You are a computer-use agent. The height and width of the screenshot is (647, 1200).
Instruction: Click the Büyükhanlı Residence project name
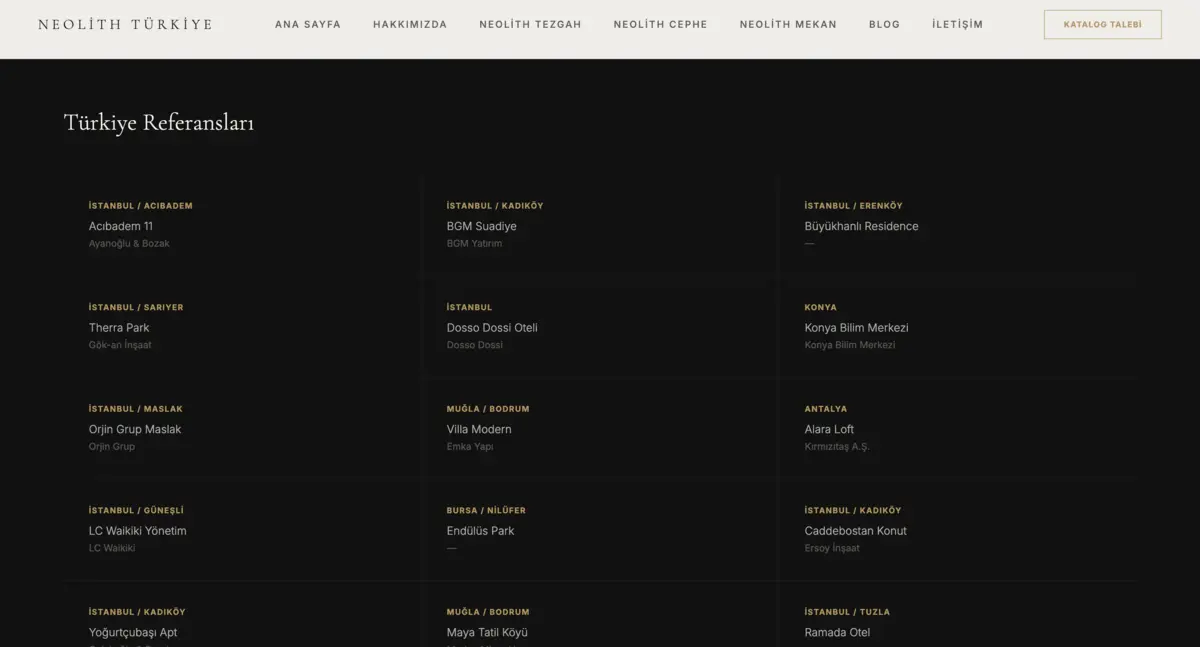click(x=861, y=226)
